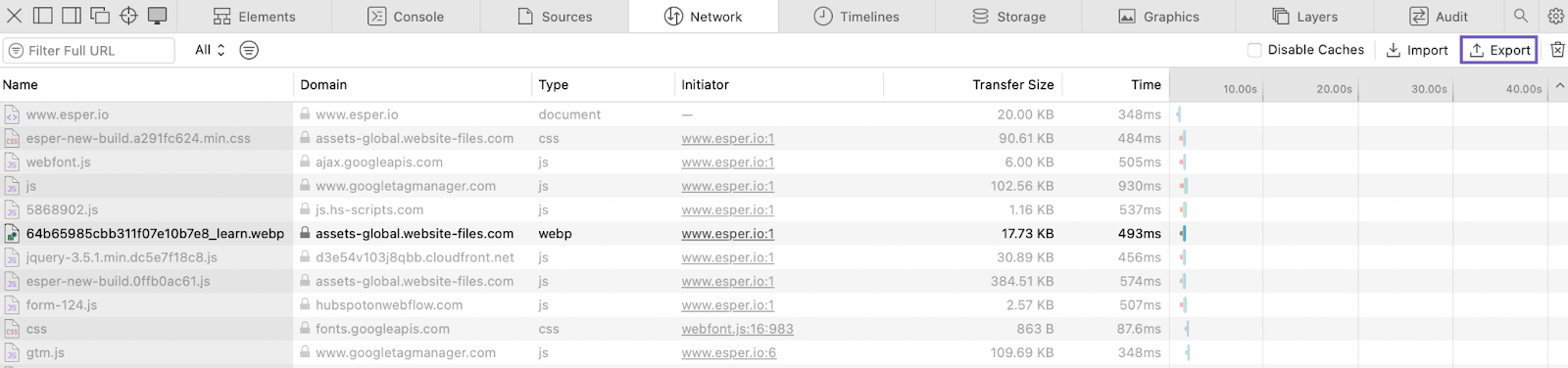
Task: Switch to the Timelines tab
Action: point(857,17)
